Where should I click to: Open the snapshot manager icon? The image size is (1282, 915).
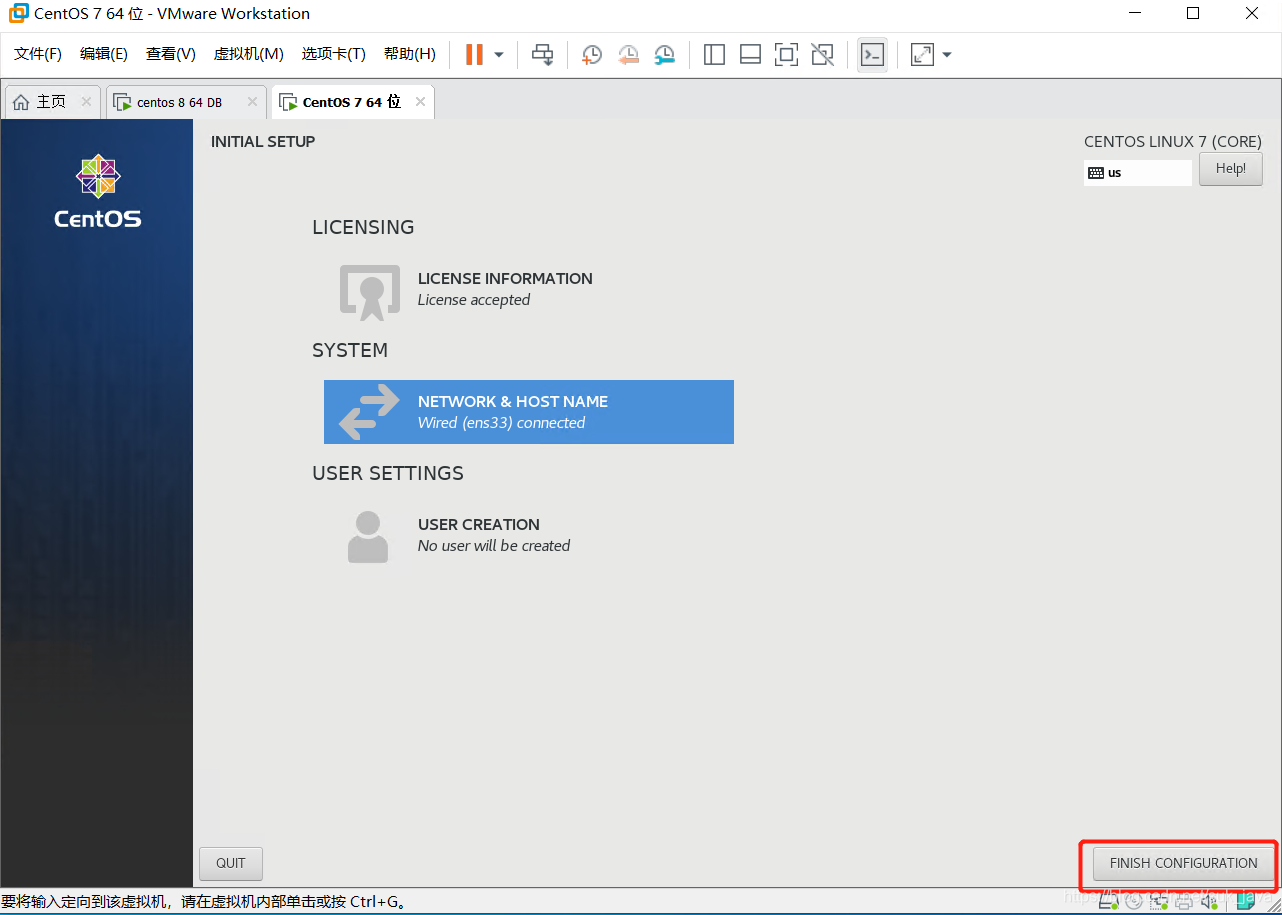(664, 55)
